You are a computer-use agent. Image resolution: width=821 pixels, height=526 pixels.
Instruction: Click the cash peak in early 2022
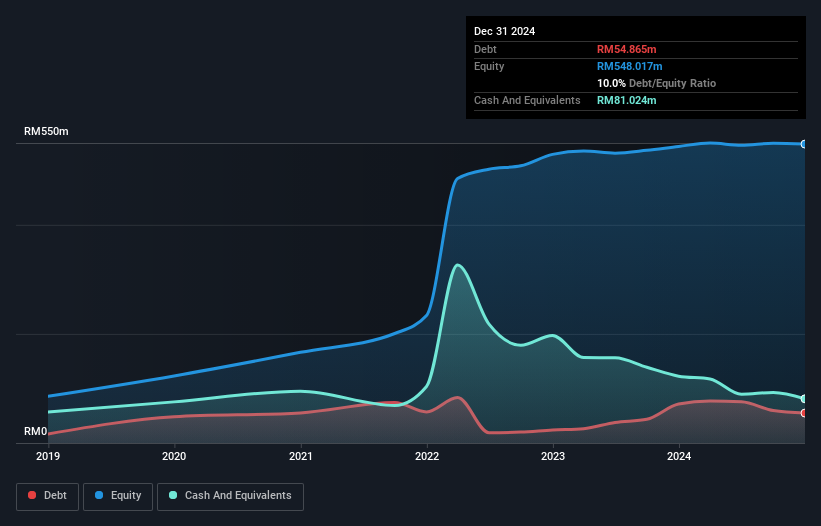458,265
